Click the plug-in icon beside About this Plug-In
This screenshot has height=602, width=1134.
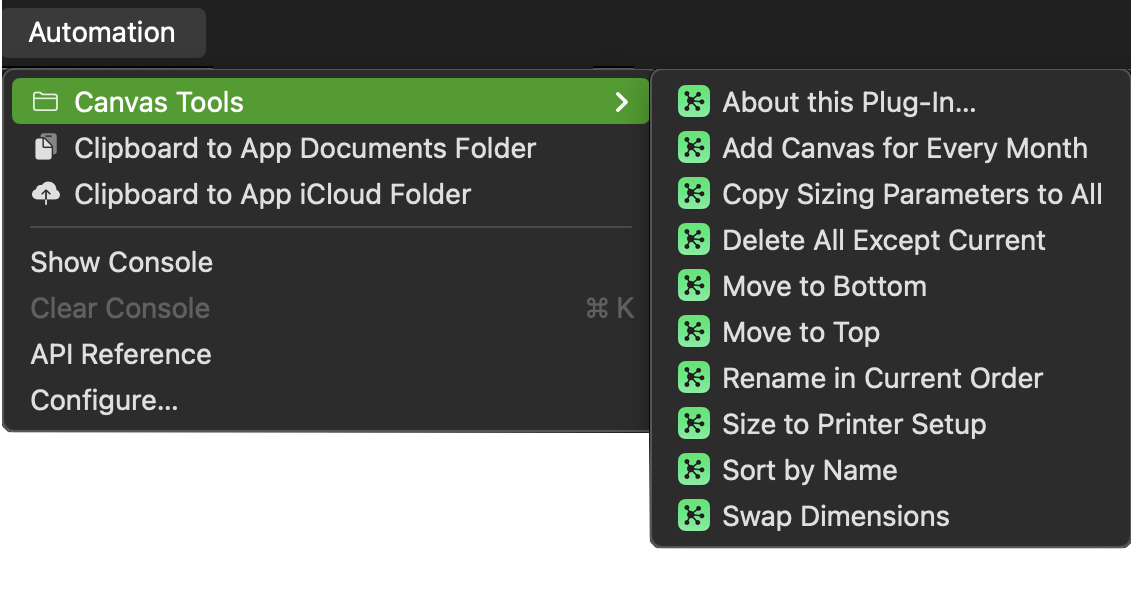pyautogui.click(x=693, y=102)
